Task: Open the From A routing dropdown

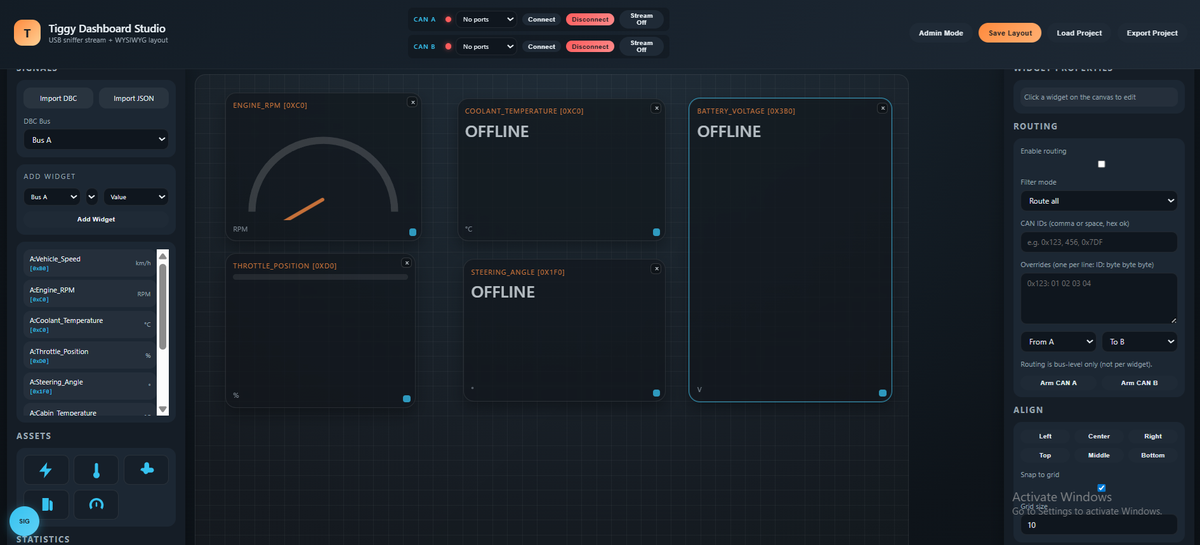Action: [x=1059, y=342]
